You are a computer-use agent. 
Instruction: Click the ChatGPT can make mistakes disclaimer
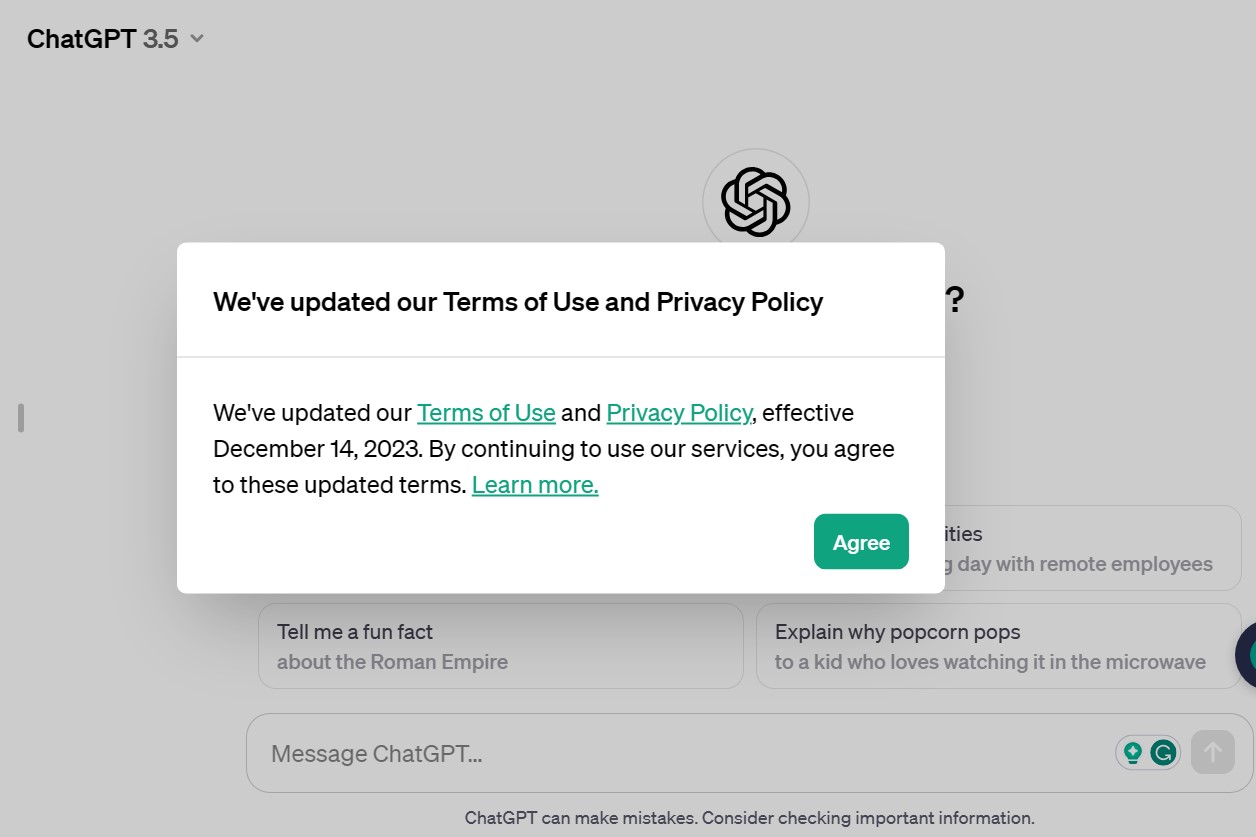[749, 817]
